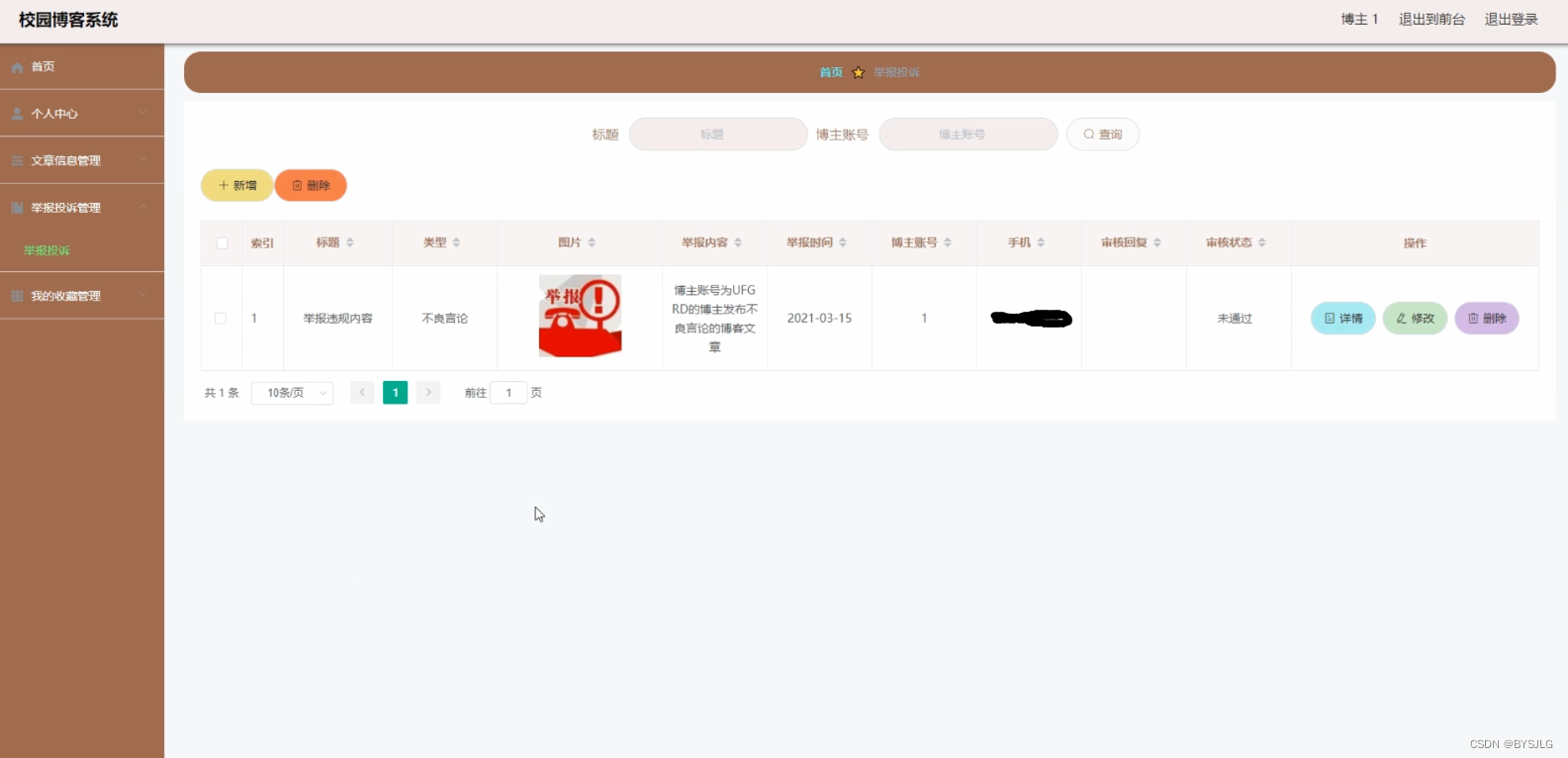Click 退出到前台 in top bar
Image resolution: width=1568 pixels, height=758 pixels.
pyautogui.click(x=1431, y=20)
